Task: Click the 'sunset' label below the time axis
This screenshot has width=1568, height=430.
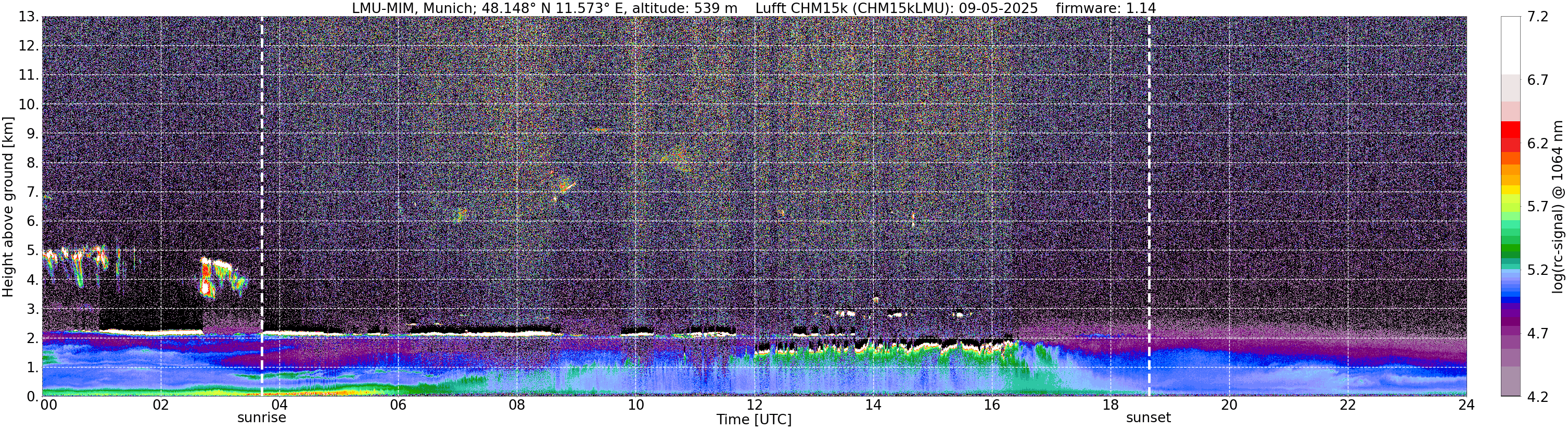Action: tap(1148, 418)
